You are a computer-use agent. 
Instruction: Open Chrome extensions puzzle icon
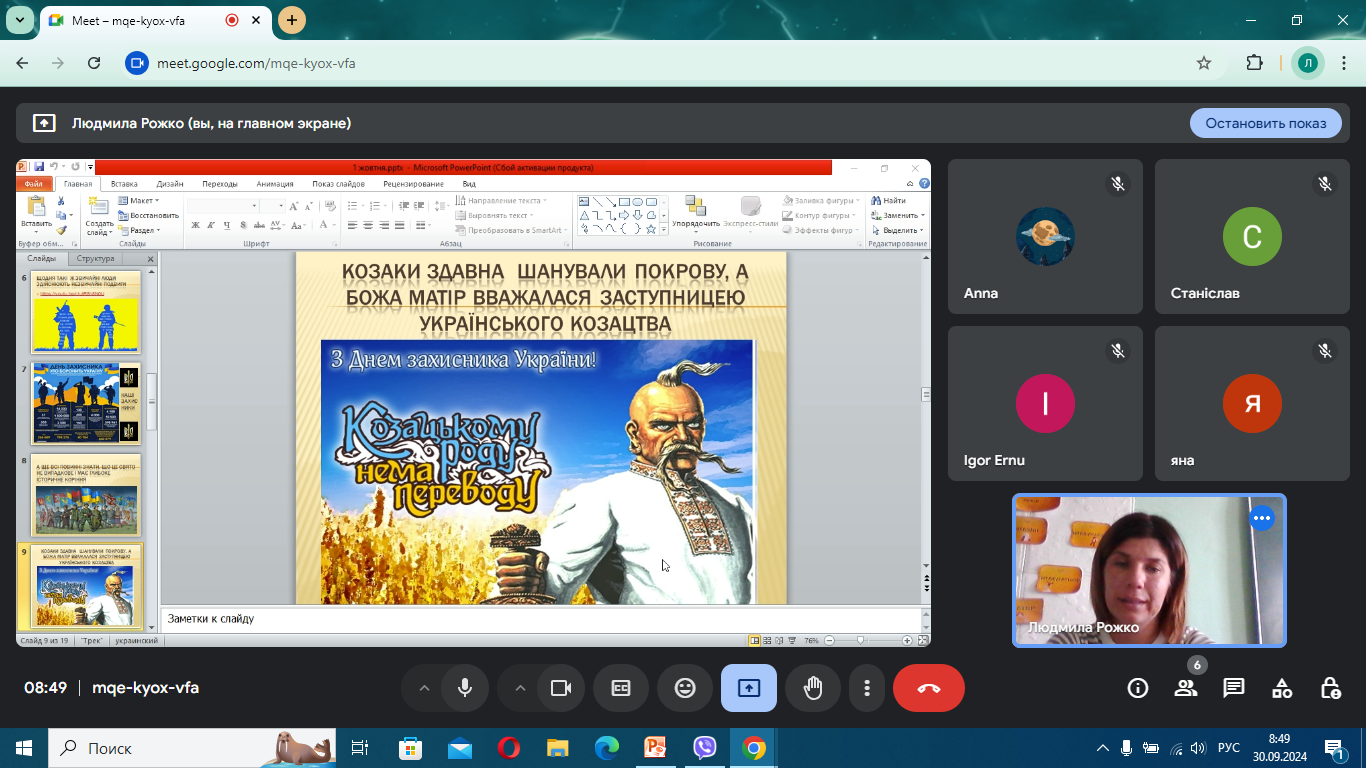coord(1254,63)
